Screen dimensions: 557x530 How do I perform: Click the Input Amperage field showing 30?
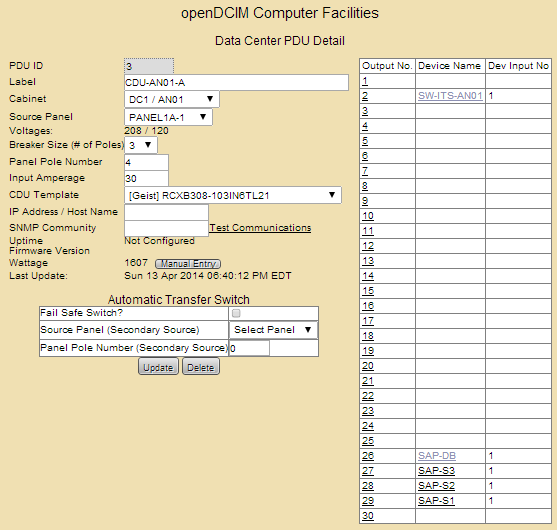[146, 178]
